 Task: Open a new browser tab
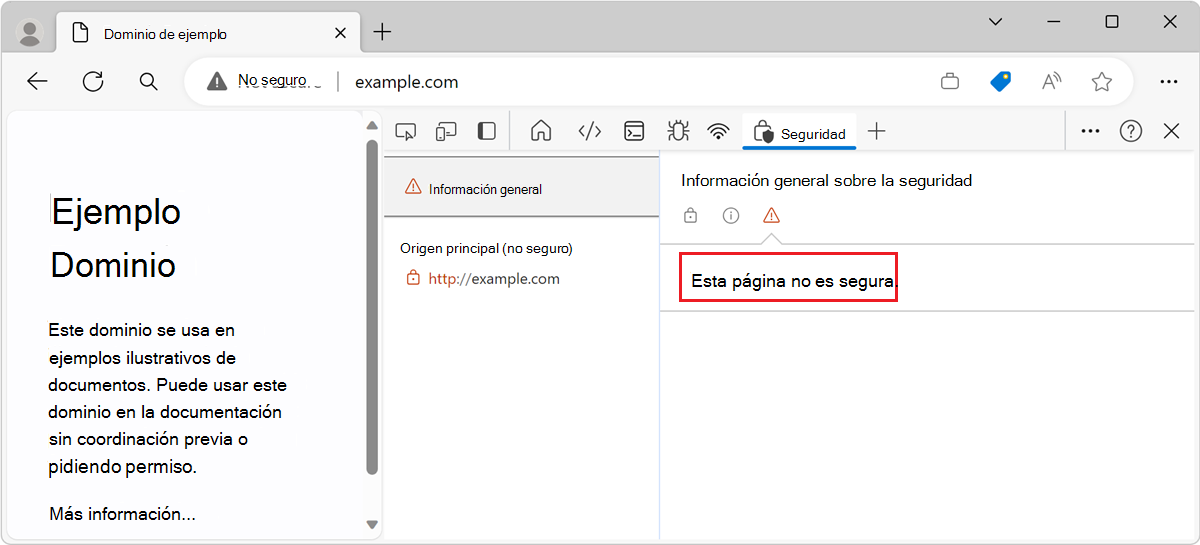(x=382, y=33)
